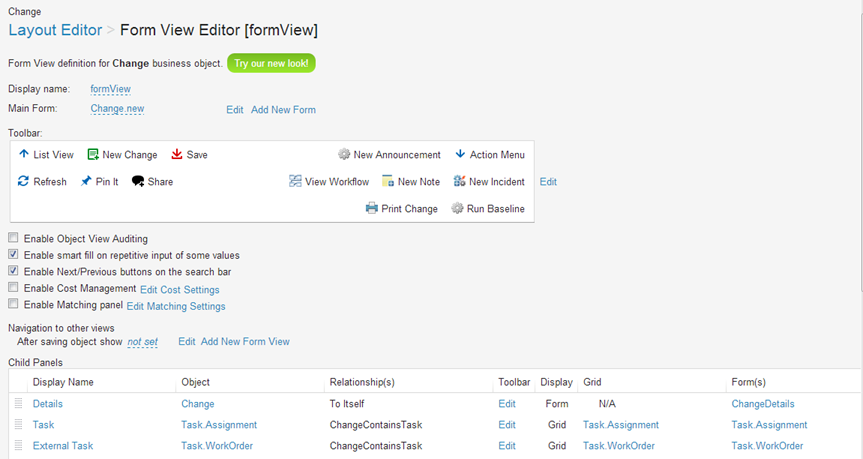Click the Pin It toolbar icon
Viewport: 863px width, 459px height.
pos(86,182)
